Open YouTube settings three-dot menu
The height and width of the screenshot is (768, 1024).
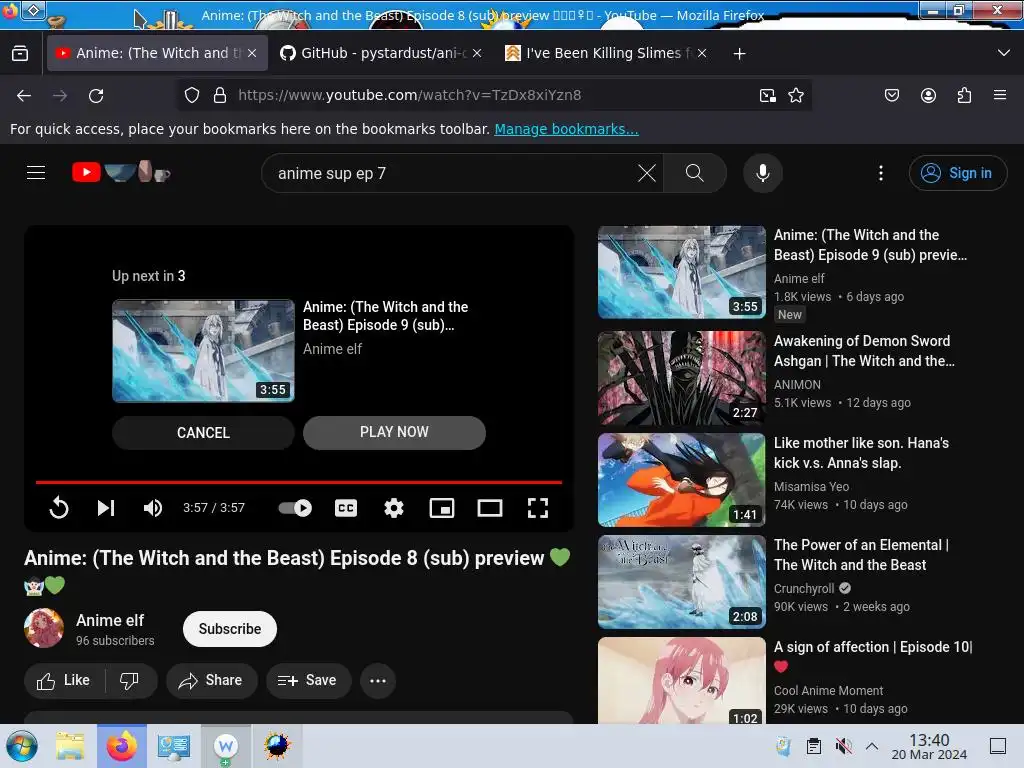pos(881,173)
